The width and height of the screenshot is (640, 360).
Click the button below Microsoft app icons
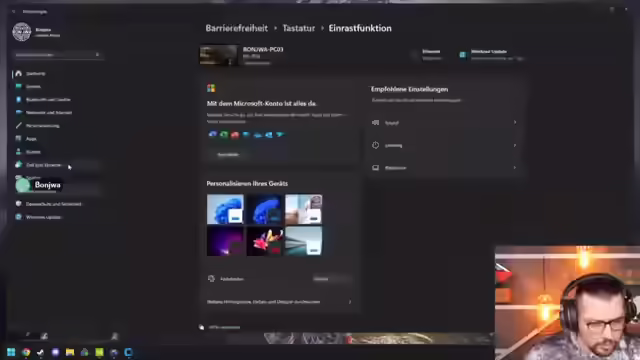pyautogui.click(x=228, y=154)
